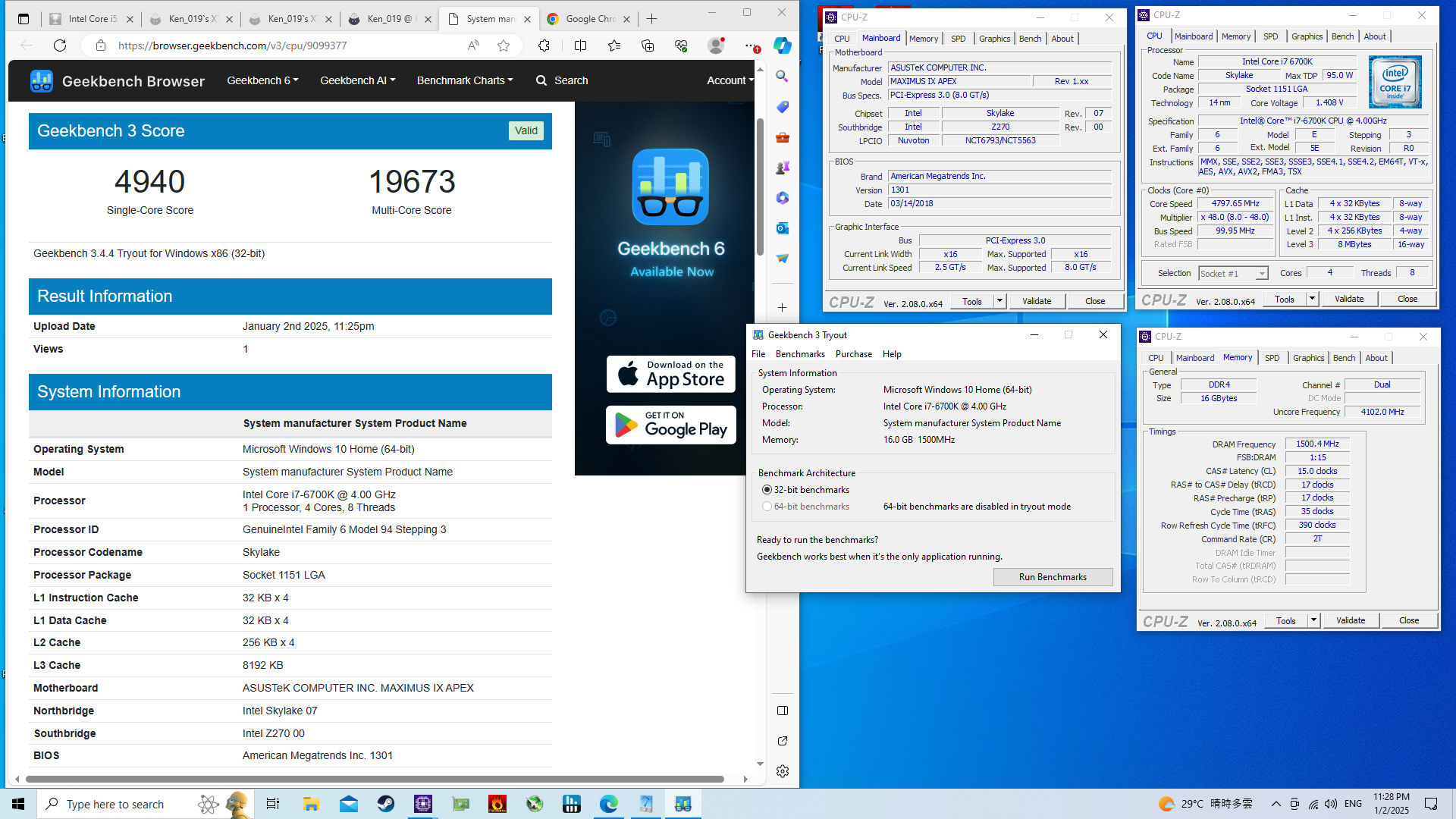Screen dimensions: 1456x819
Task: Switch to Graphics tab in CPU CPU-Z window
Action: click(x=1307, y=36)
